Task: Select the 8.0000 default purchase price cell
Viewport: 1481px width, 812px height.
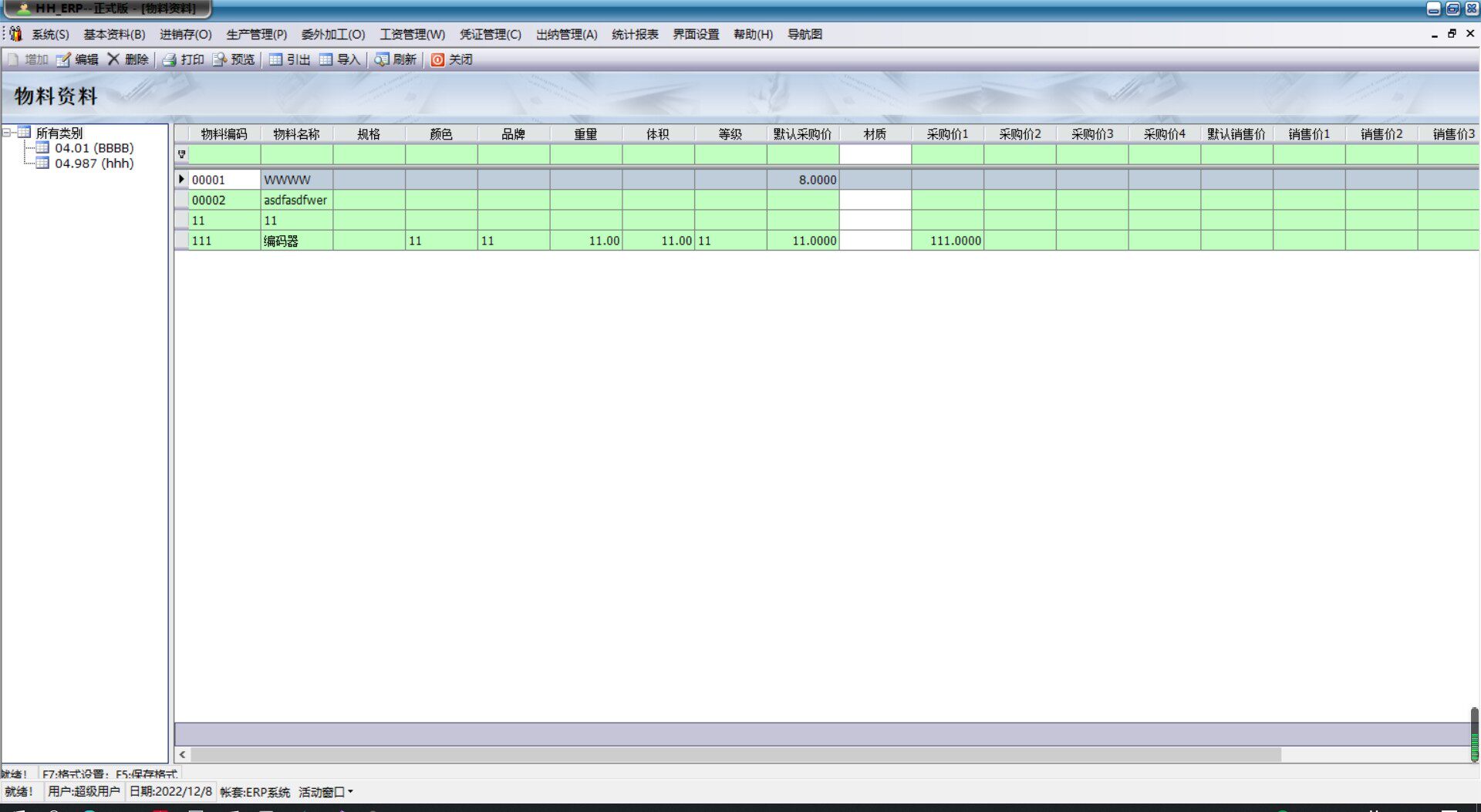Action: pyautogui.click(x=803, y=180)
